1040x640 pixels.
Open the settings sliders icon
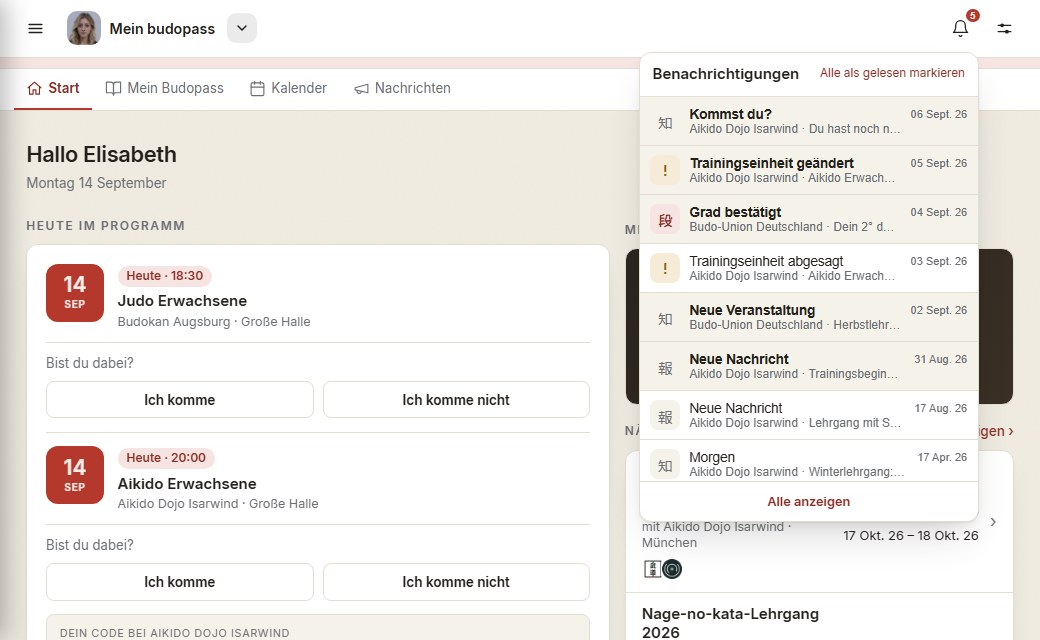point(1004,29)
